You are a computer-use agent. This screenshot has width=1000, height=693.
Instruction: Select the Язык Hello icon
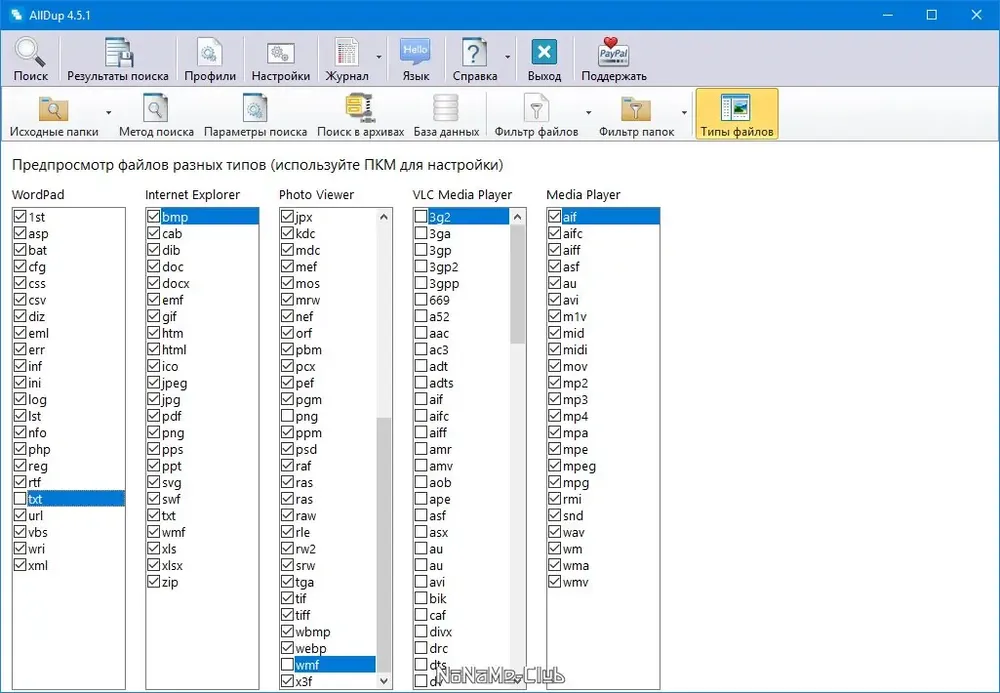[415, 53]
